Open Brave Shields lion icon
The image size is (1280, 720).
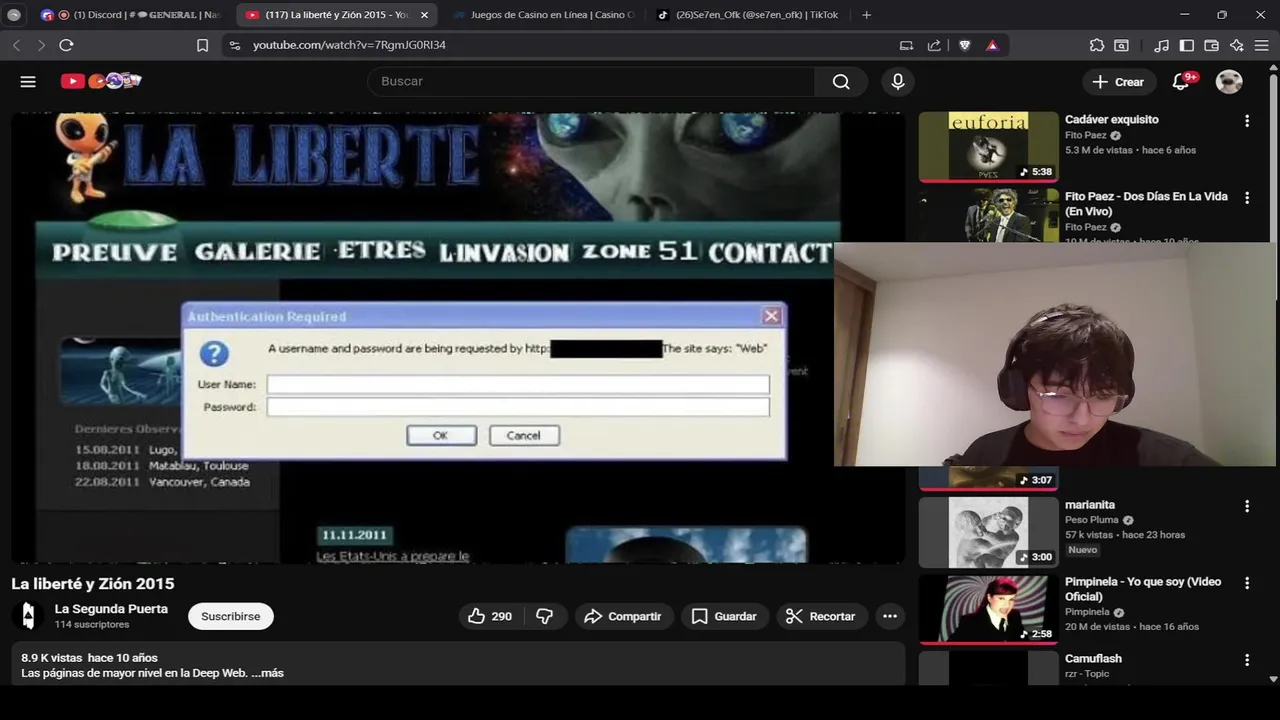click(965, 45)
